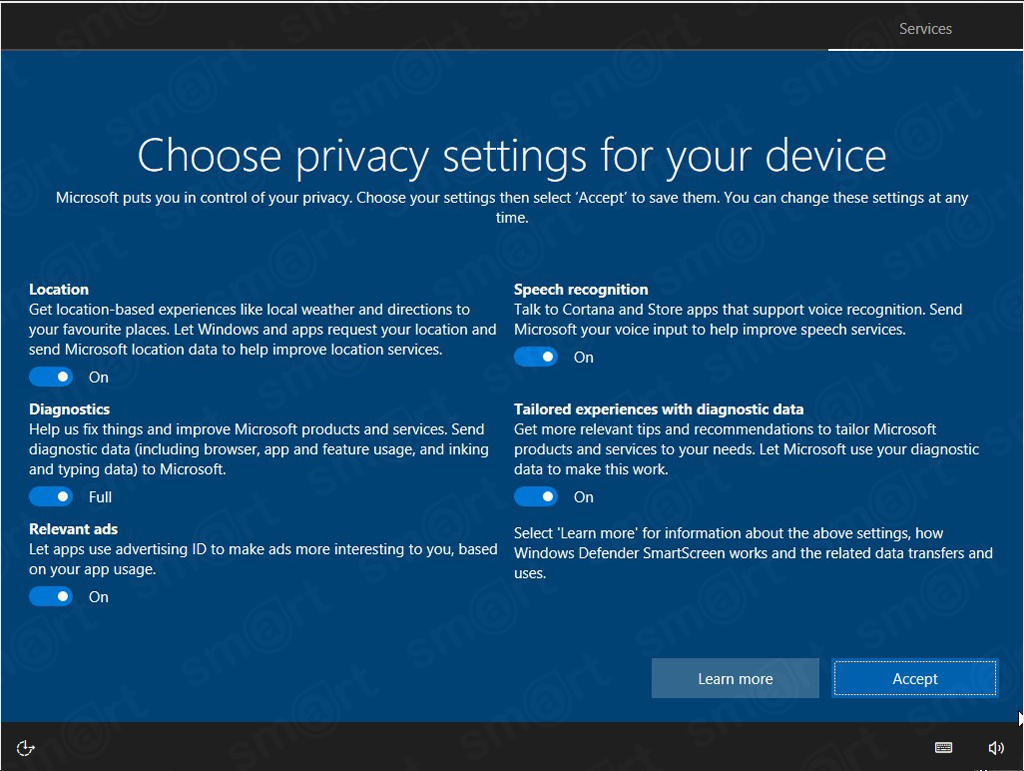Click the Windows Defender SmartScreen note text
The width and height of the screenshot is (1024, 771).
click(x=753, y=553)
